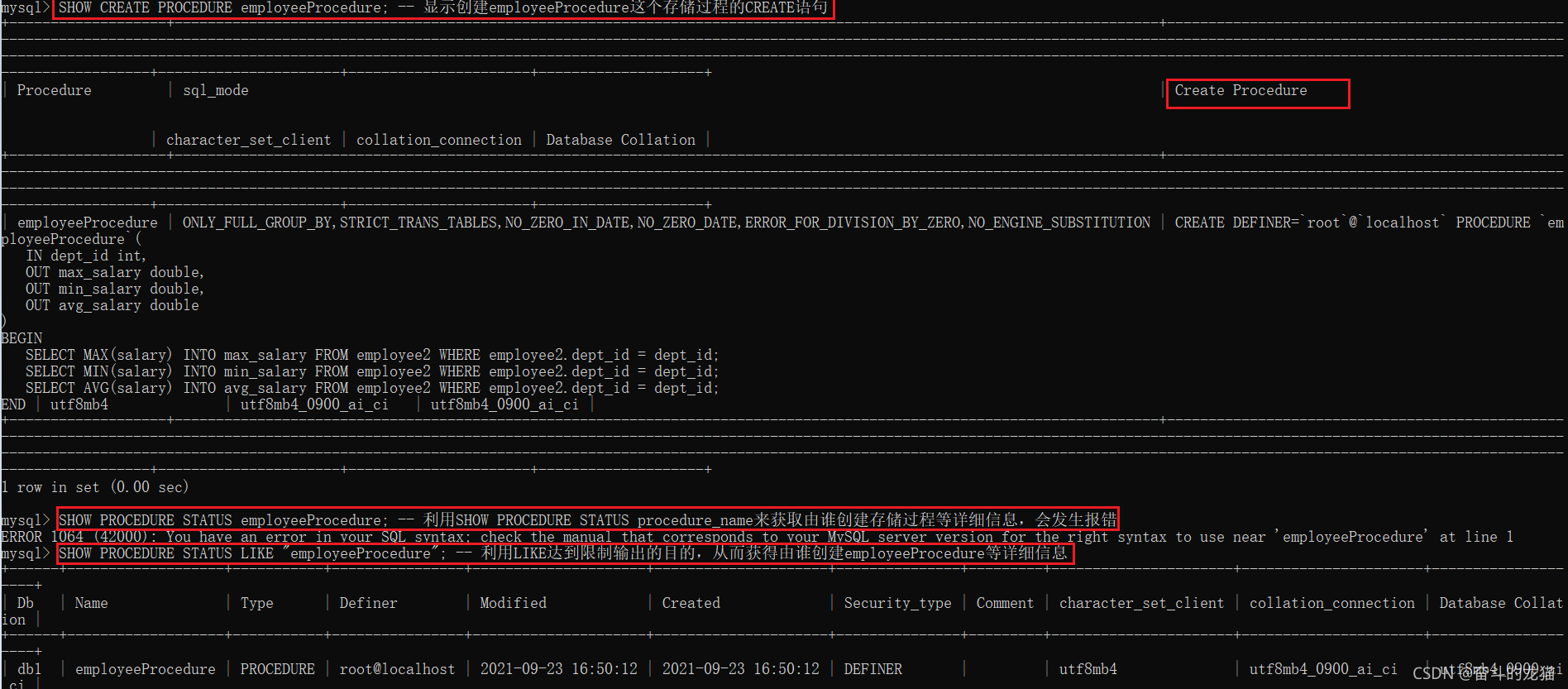Click the 'OUT min_salary double,' line

point(114,289)
